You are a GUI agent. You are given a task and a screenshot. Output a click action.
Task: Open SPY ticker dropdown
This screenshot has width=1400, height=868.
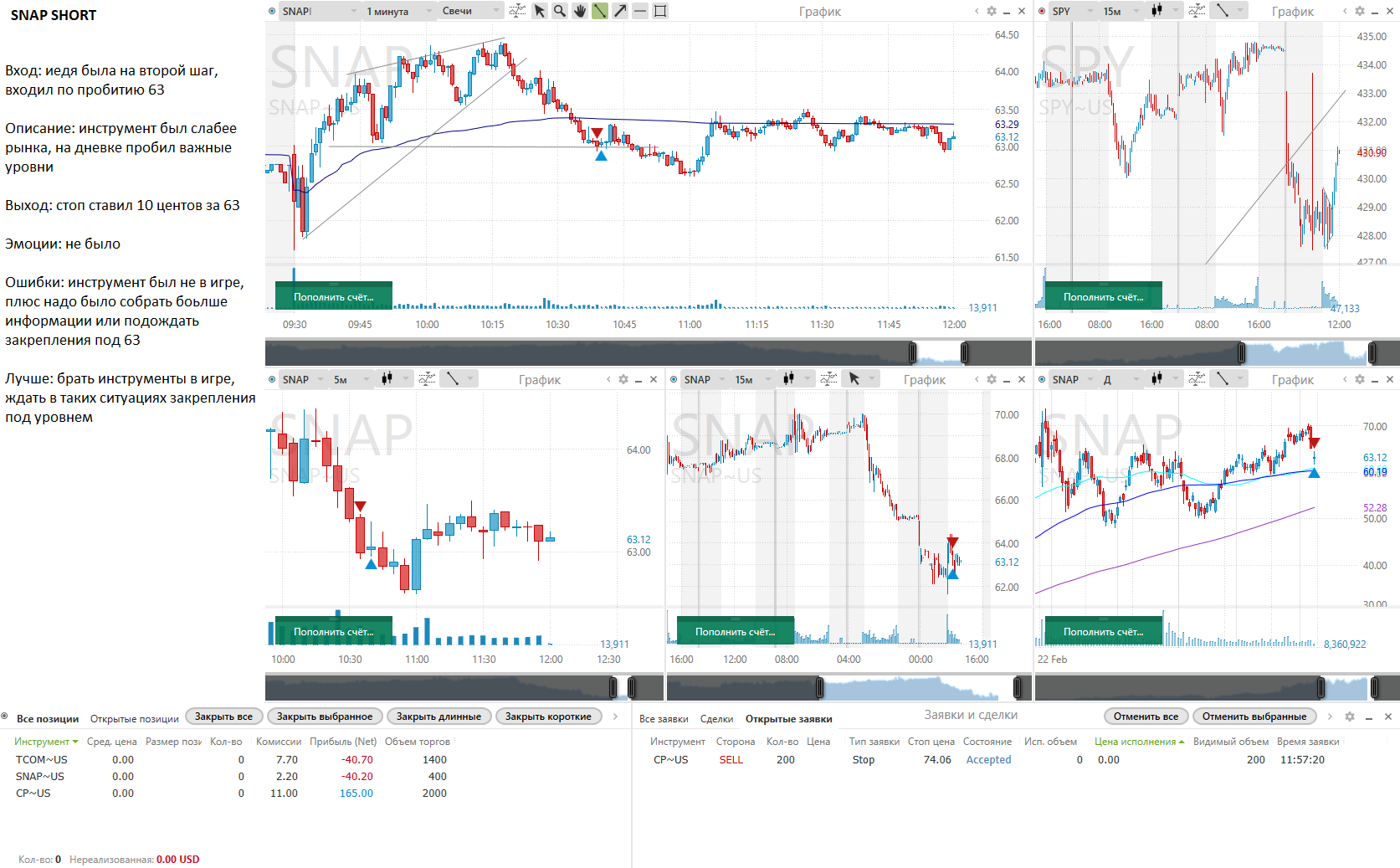[x=1073, y=11]
